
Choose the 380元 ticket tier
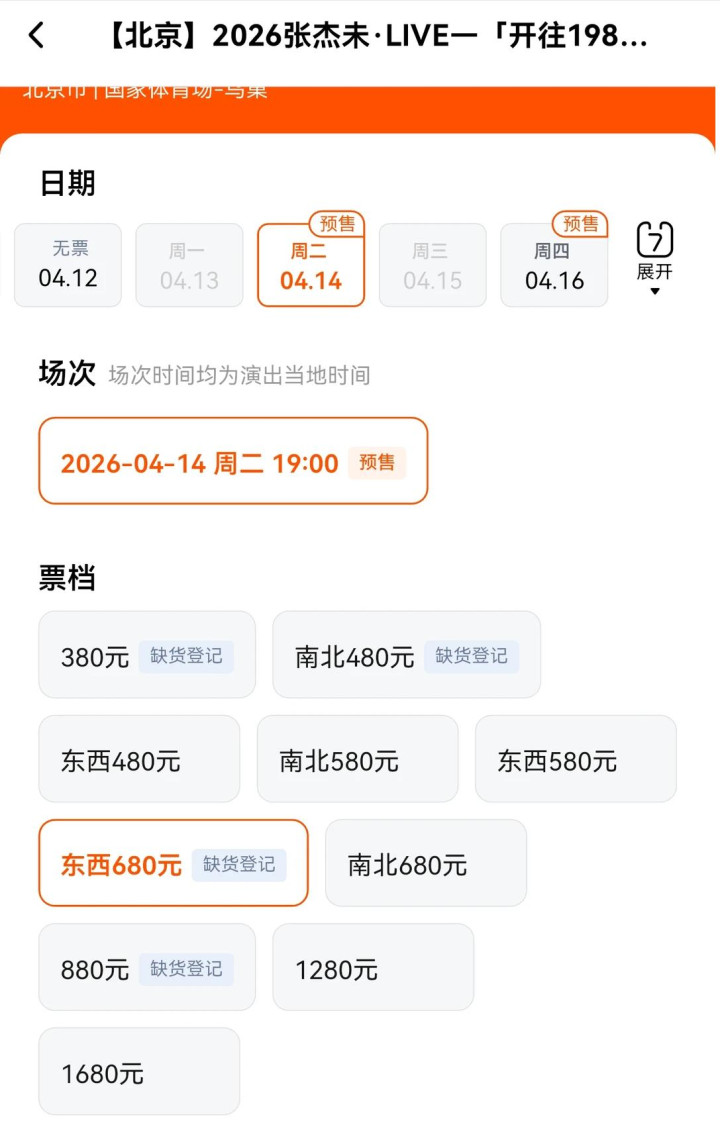[x=147, y=655]
